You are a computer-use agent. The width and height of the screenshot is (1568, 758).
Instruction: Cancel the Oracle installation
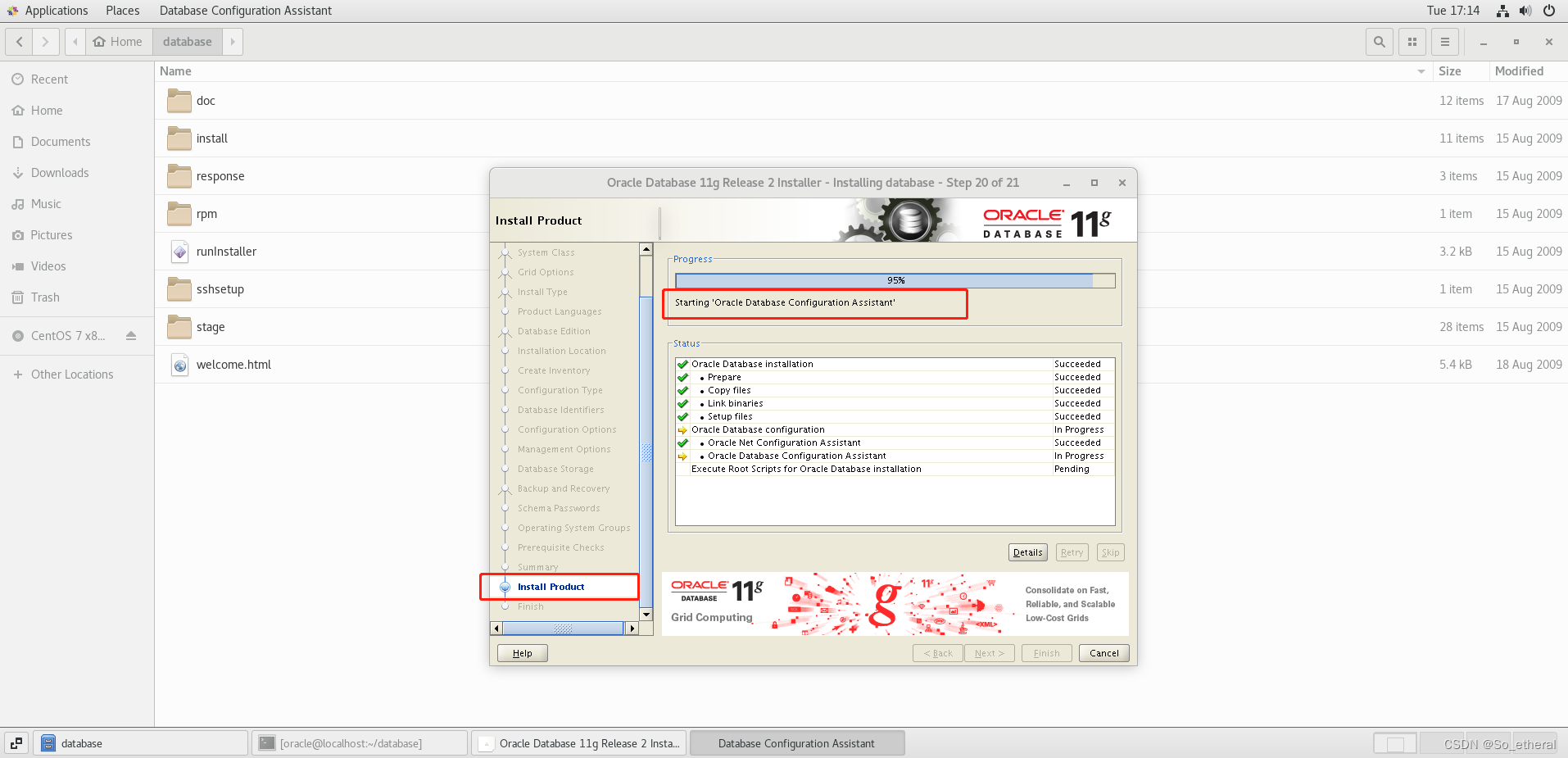click(x=1103, y=652)
